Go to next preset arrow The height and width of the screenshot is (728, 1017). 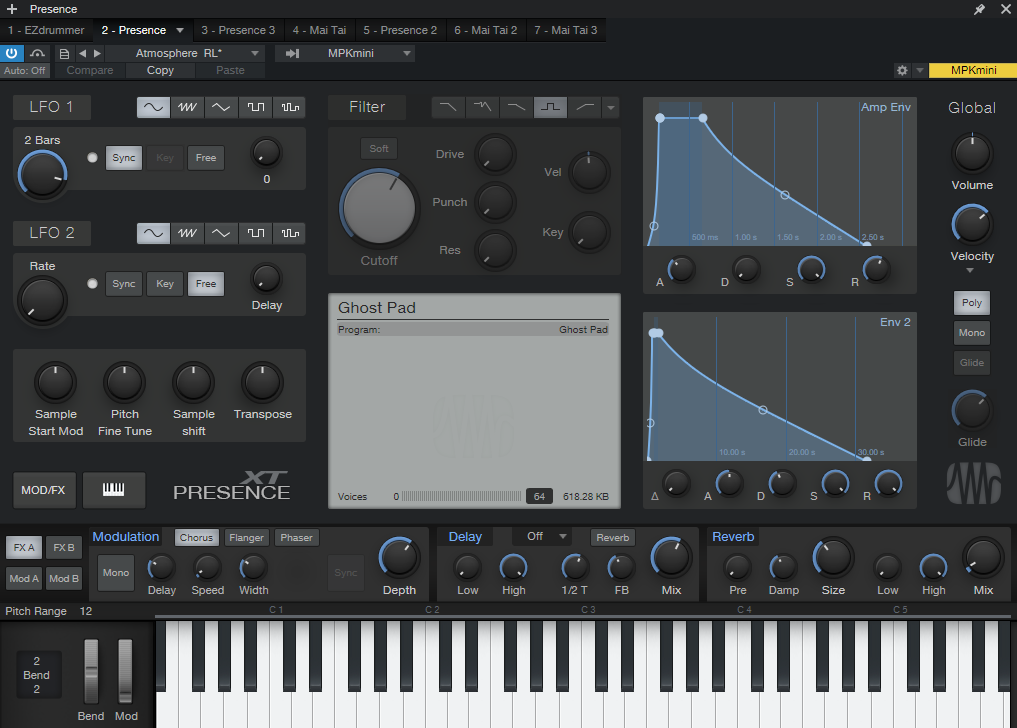click(x=97, y=53)
